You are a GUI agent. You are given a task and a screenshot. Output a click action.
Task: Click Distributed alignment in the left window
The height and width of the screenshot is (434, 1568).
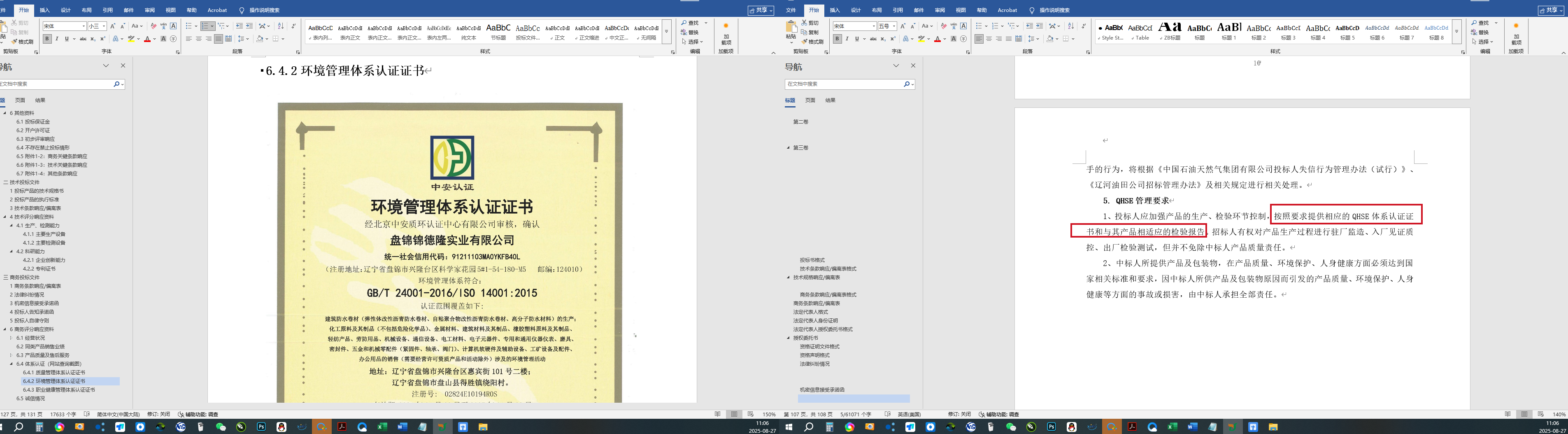pyautogui.click(x=228, y=39)
